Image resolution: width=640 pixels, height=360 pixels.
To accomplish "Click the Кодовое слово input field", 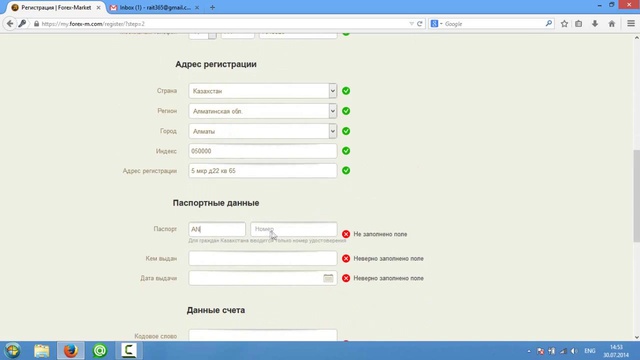I will [262, 335].
